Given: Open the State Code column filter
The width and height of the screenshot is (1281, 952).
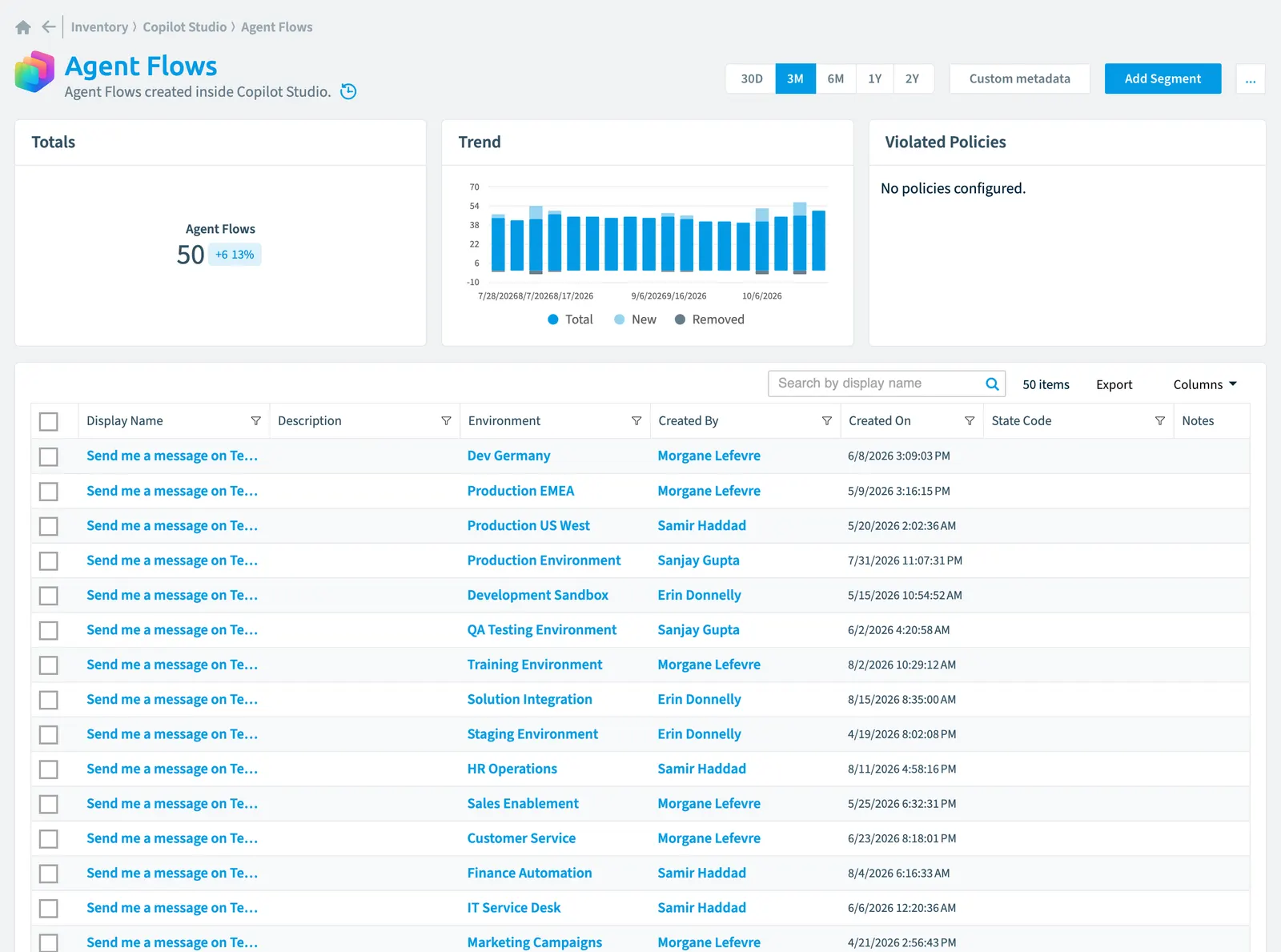Looking at the screenshot, I should [1160, 421].
